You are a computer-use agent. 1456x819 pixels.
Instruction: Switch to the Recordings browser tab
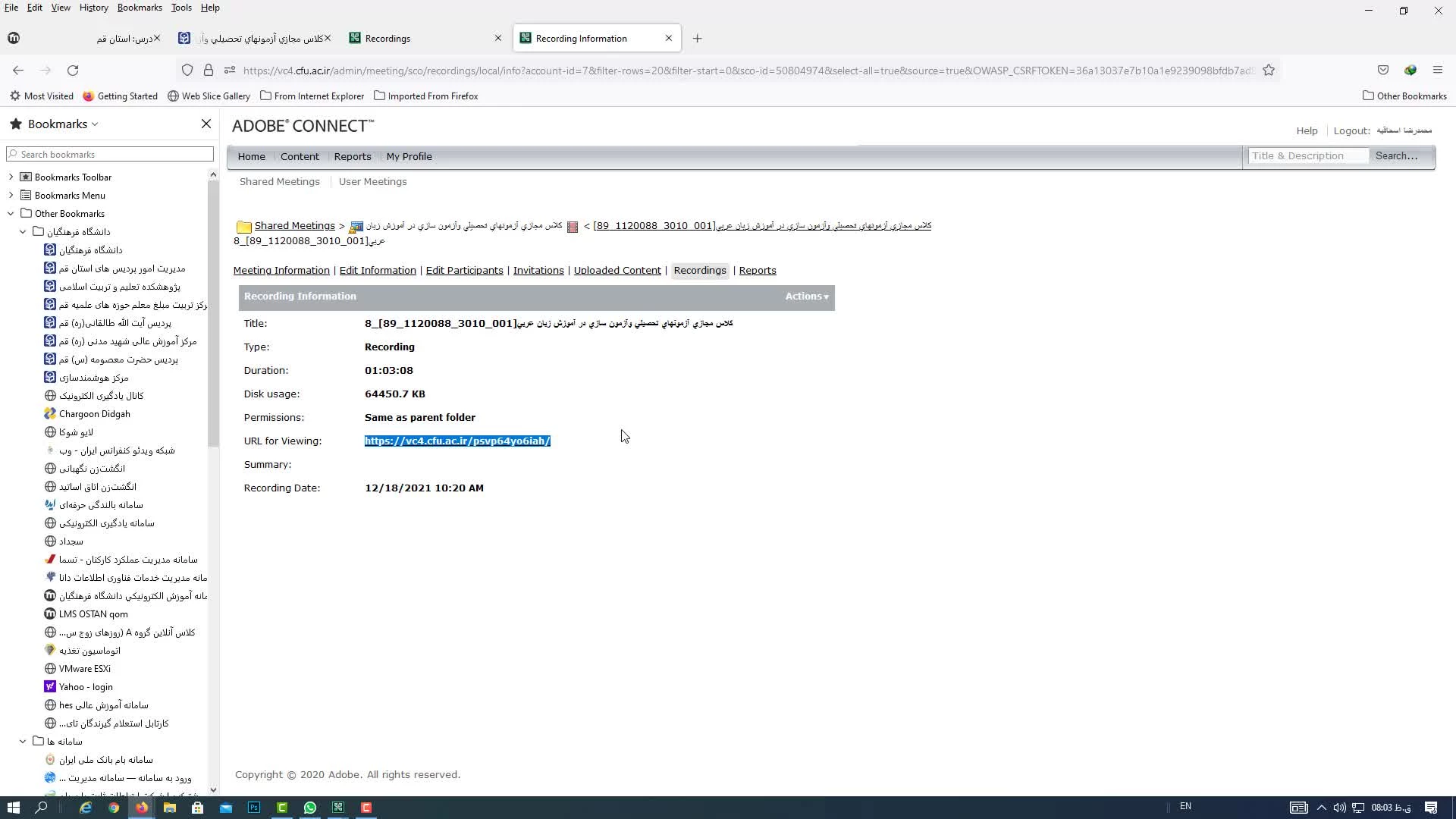tap(388, 39)
